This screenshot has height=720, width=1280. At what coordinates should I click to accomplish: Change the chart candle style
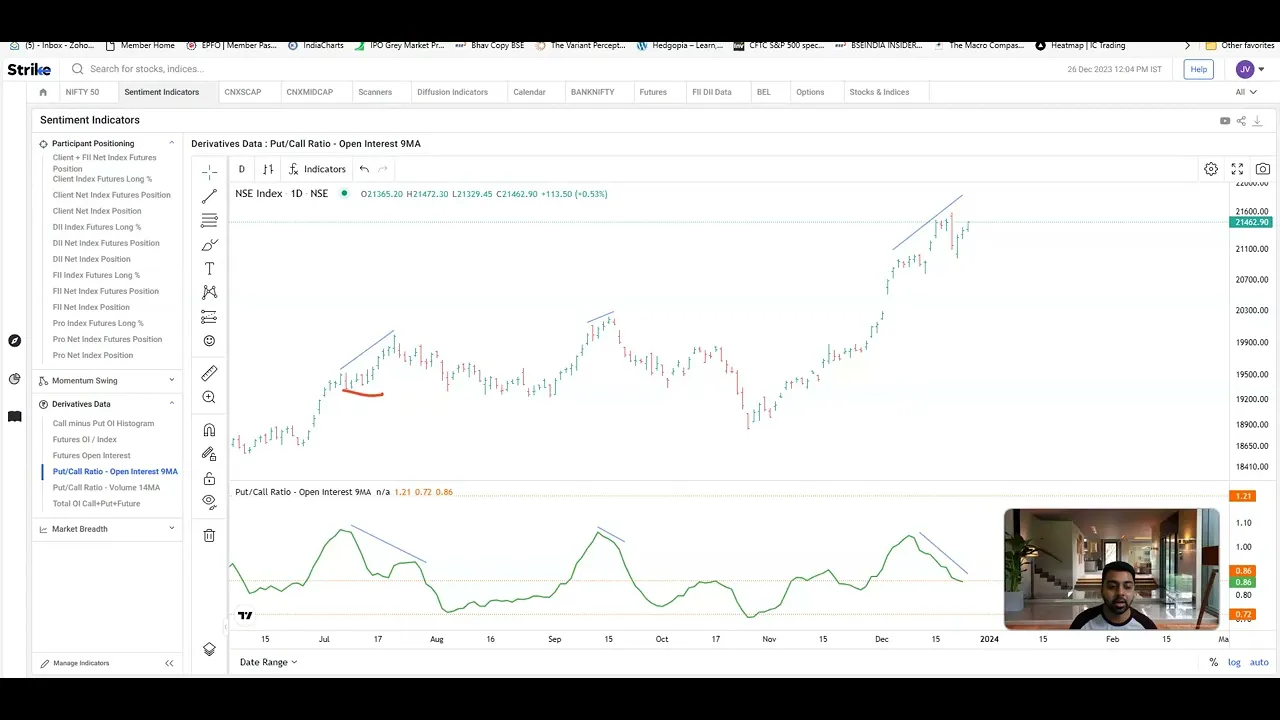click(268, 169)
